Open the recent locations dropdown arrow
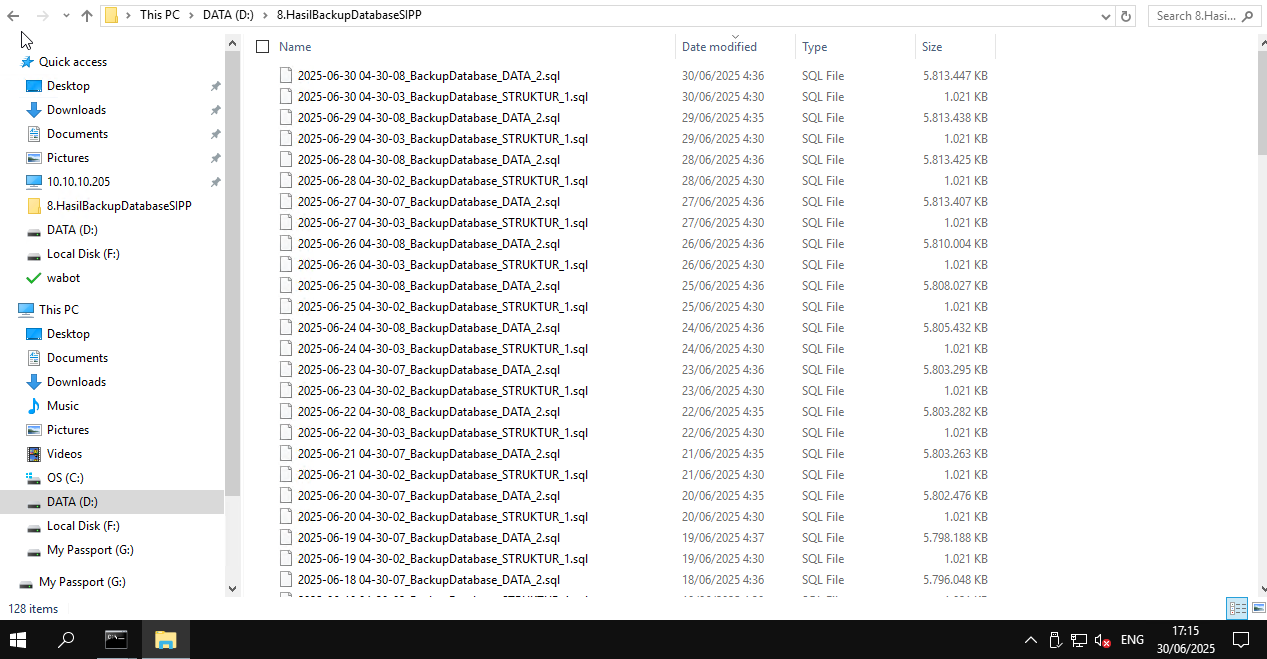 click(66, 16)
